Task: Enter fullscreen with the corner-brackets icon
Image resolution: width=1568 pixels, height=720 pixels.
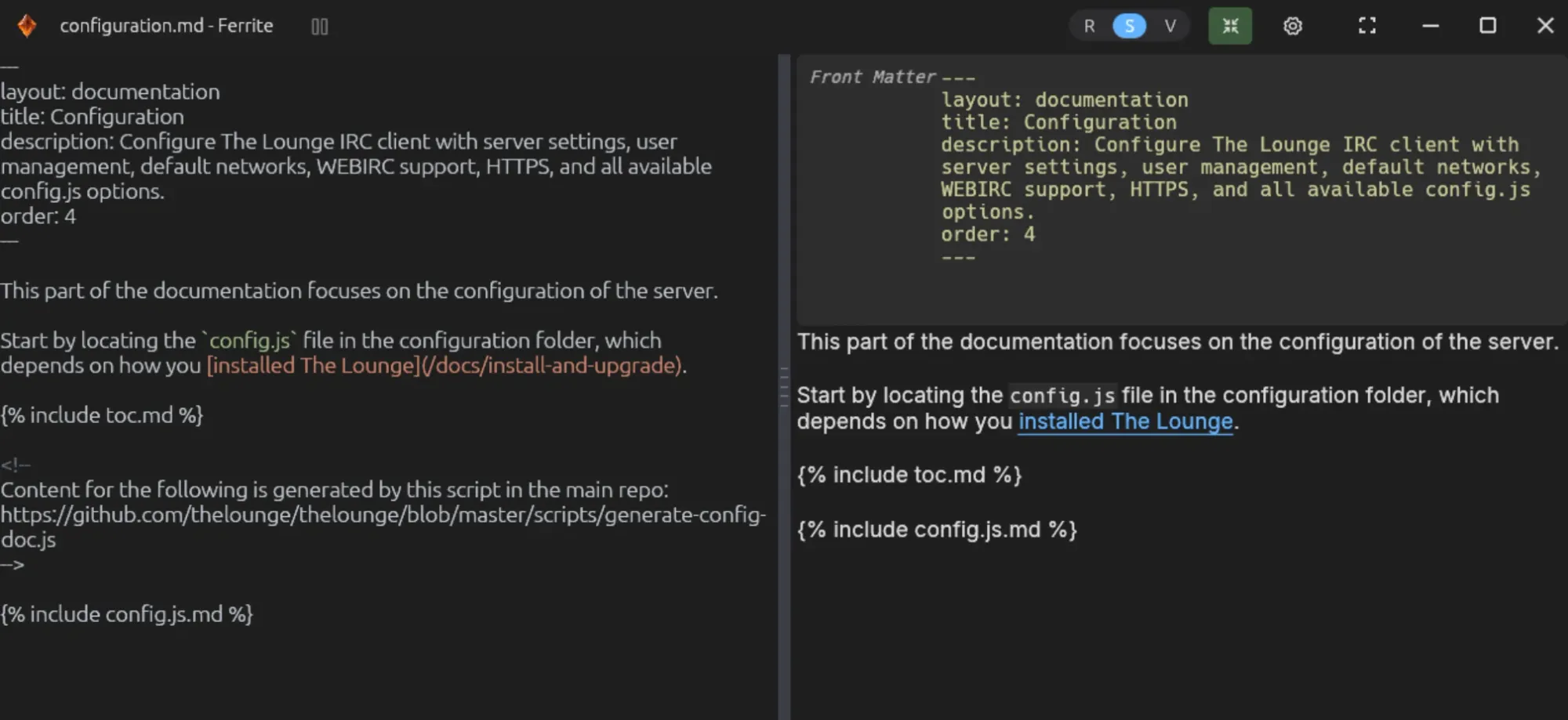Action: 1367,26
